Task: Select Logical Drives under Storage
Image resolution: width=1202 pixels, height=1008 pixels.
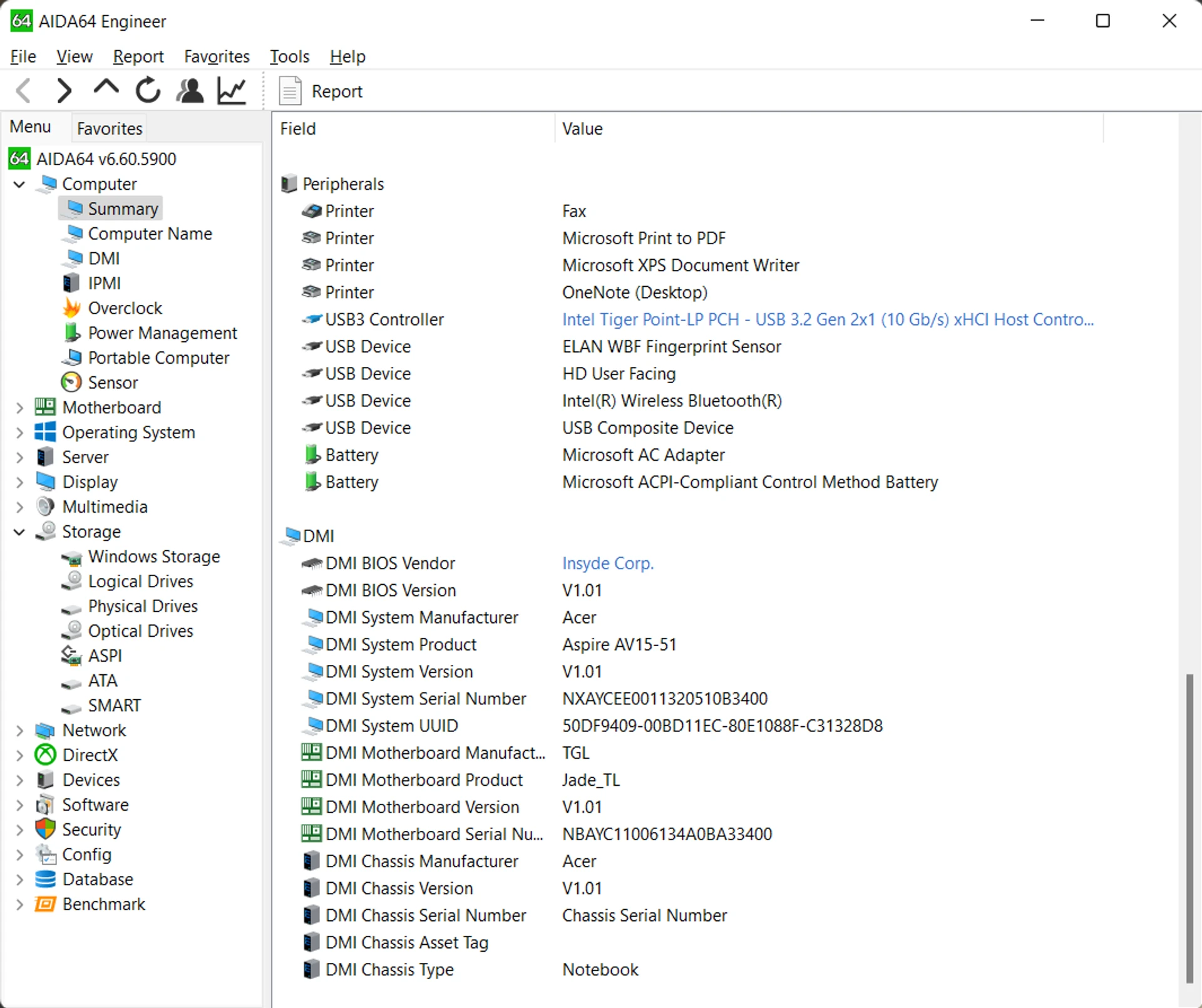Action: pyautogui.click(x=140, y=581)
